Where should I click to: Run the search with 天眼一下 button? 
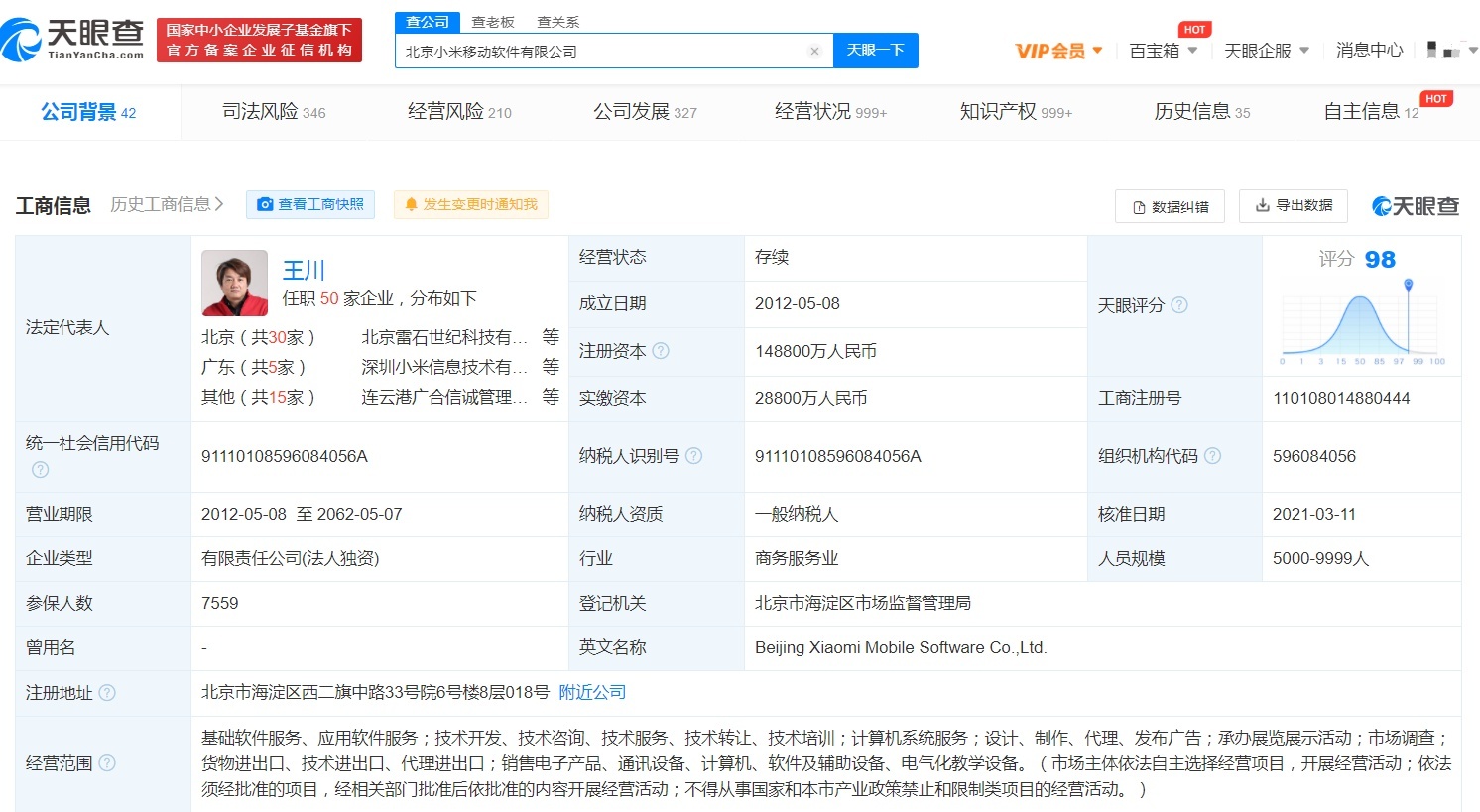(876, 51)
